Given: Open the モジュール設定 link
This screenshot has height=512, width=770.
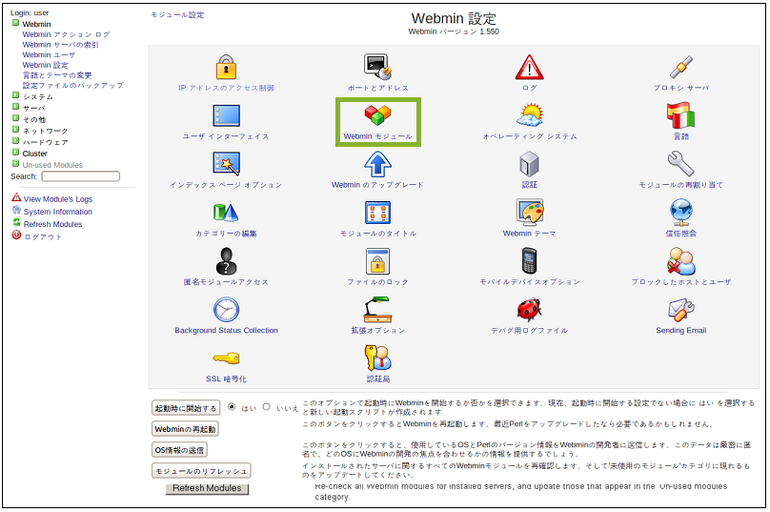Looking at the screenshot, I should [177, 15].
